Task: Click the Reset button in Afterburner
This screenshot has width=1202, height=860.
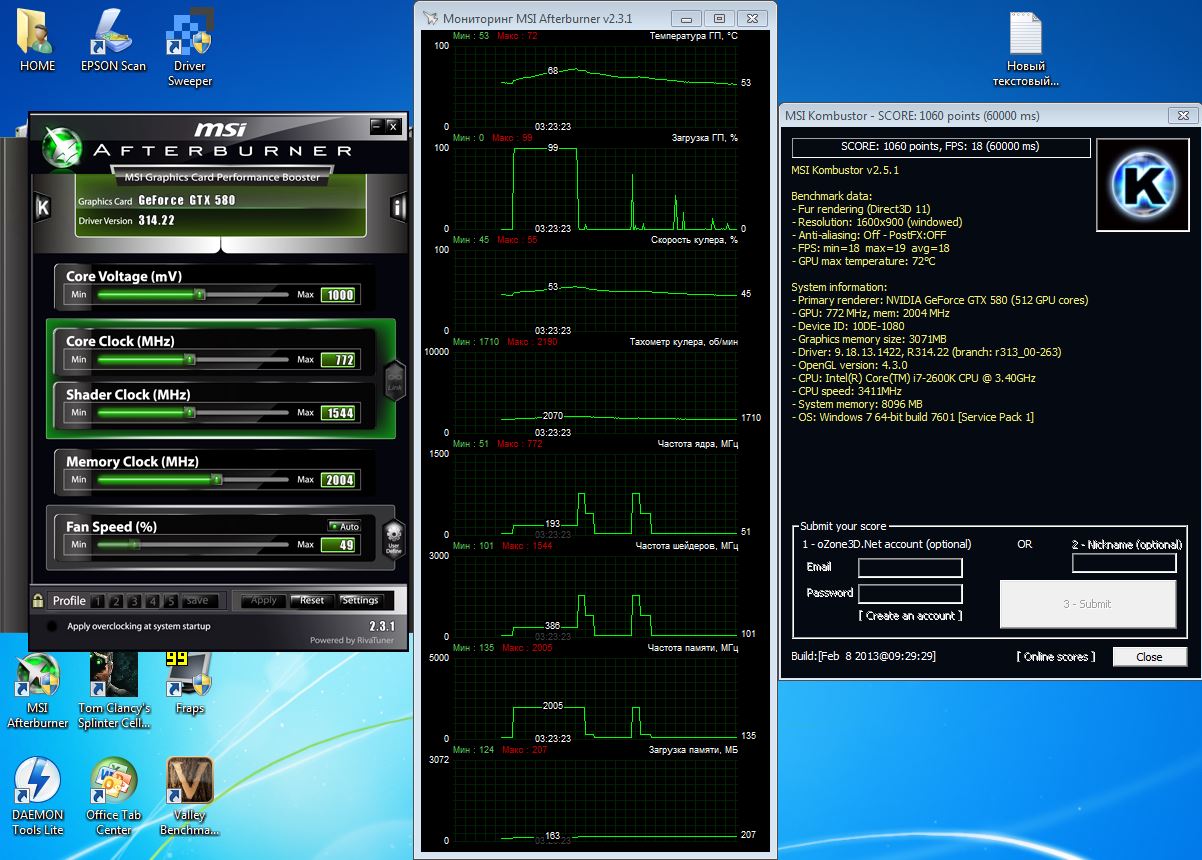Action: click(312, 601)
